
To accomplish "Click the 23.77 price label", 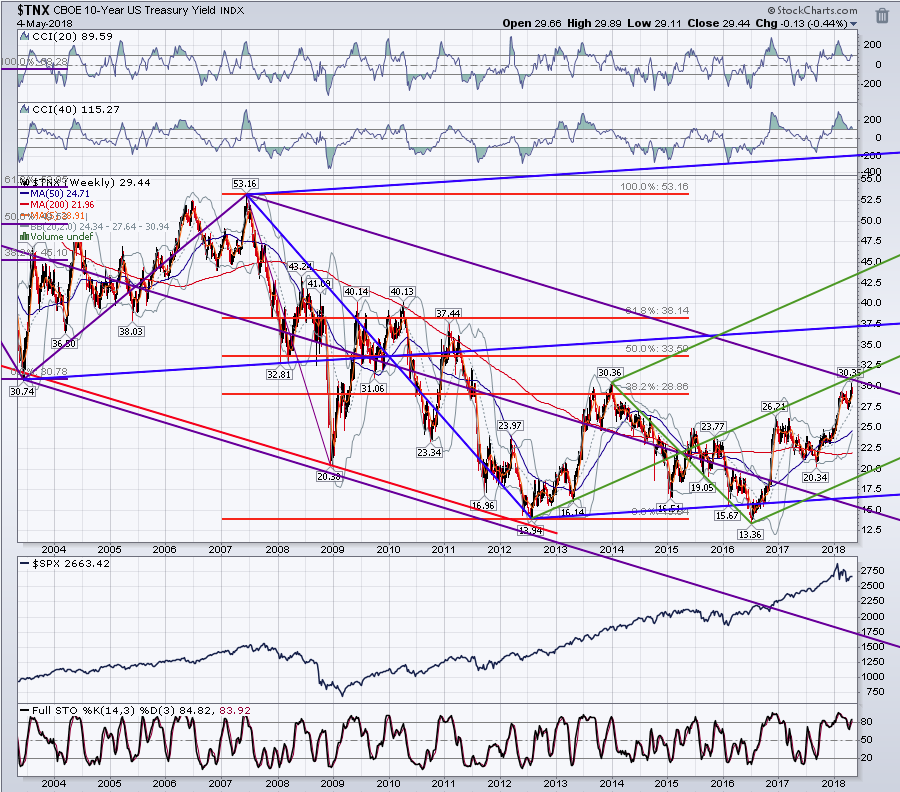I will [712, 426].
